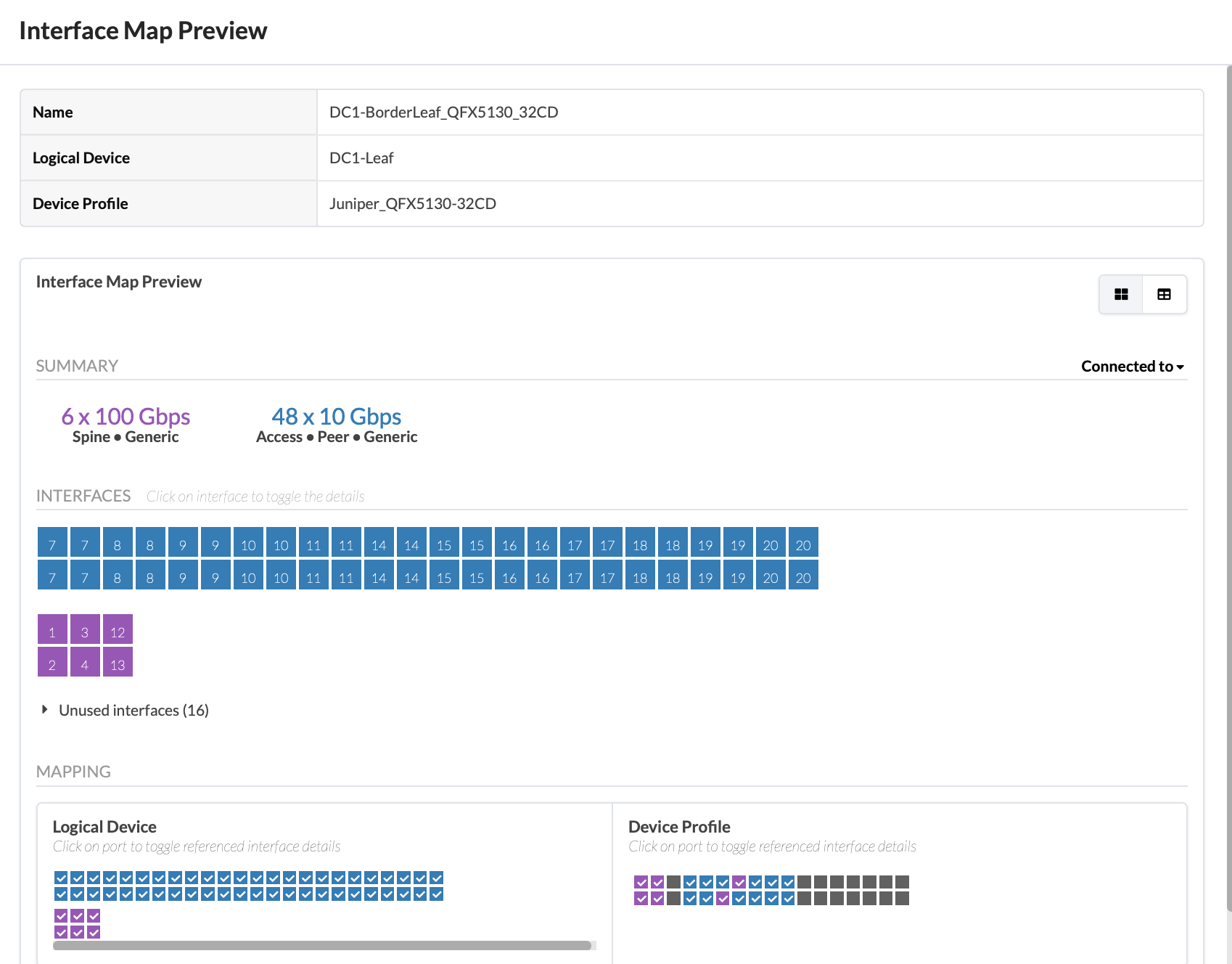This screenshot has width=1232, height=964.
Task: Toggle details for purple interface port 3
Action: coord(85,629)
